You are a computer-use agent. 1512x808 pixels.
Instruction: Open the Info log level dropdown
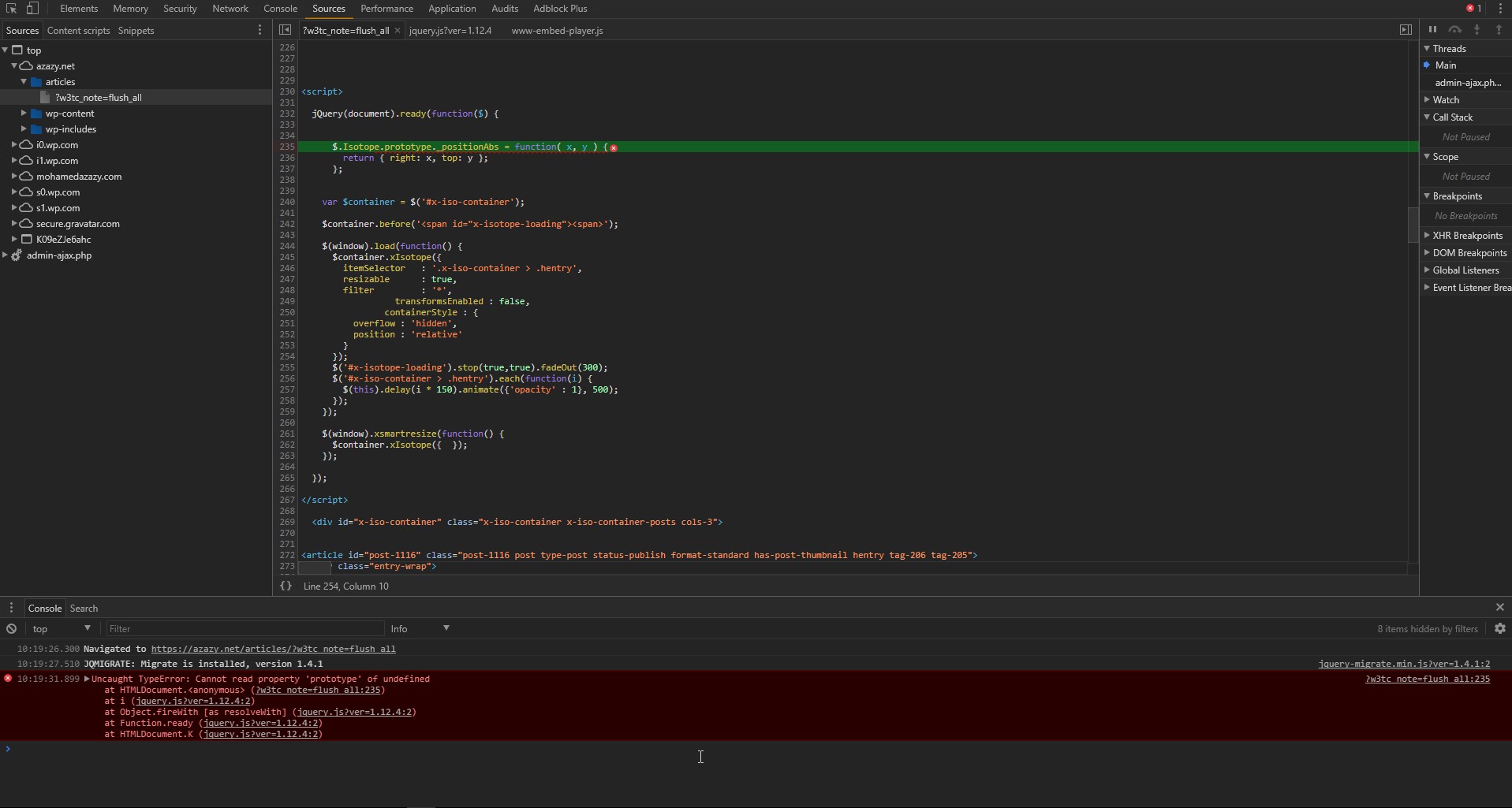tap(420, 628)
